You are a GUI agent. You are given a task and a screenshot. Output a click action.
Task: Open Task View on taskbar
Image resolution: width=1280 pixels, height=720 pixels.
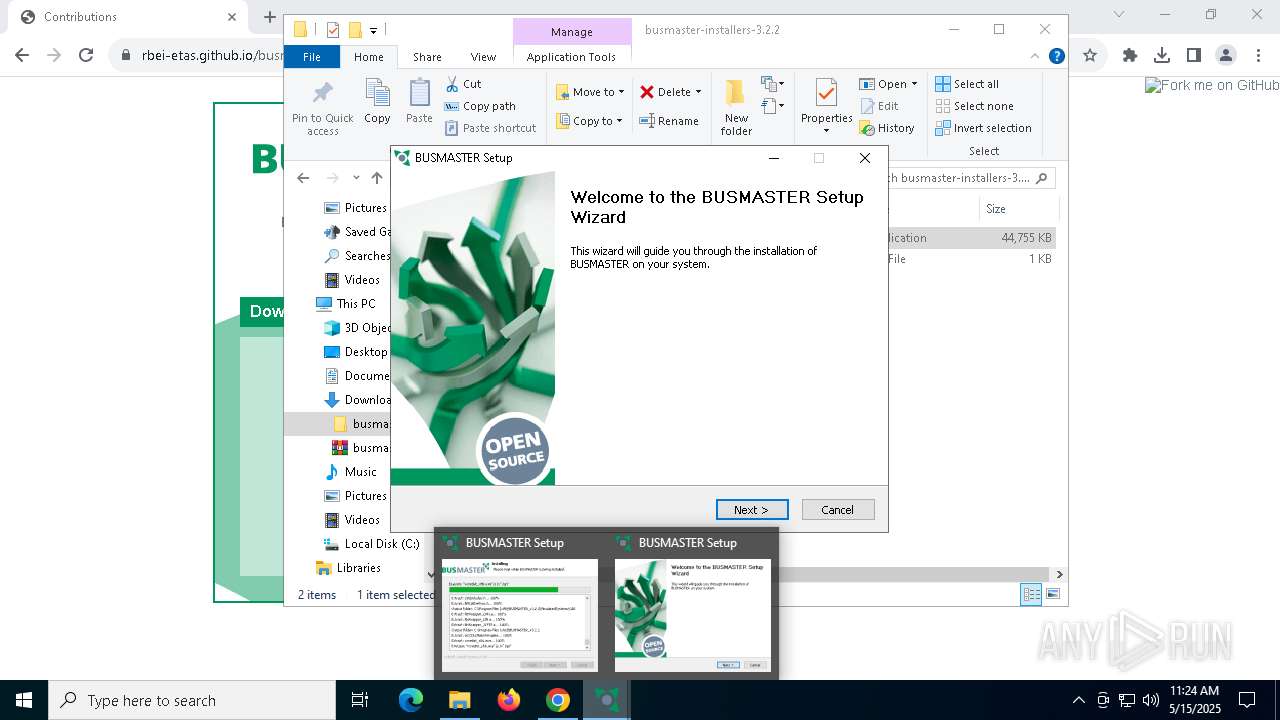tap(360, 700)
